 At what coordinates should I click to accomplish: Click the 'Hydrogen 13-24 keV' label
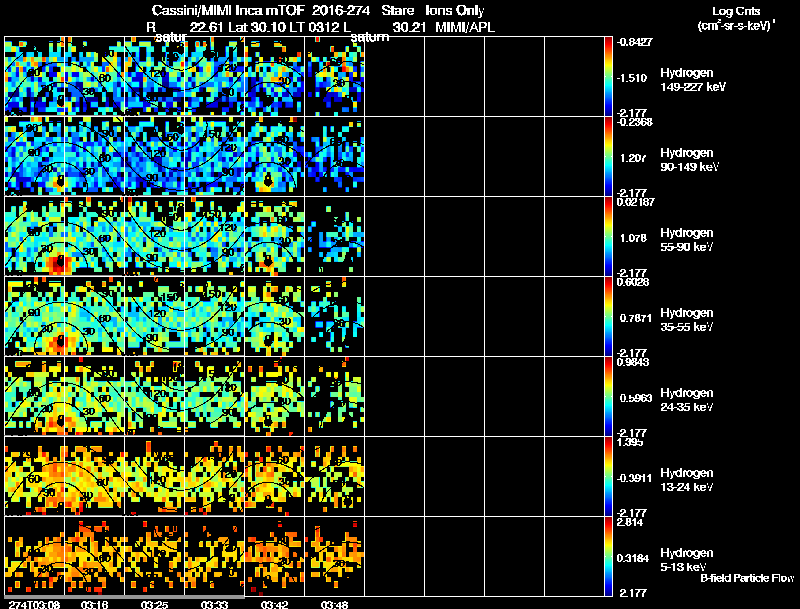(x=687, y=480)
